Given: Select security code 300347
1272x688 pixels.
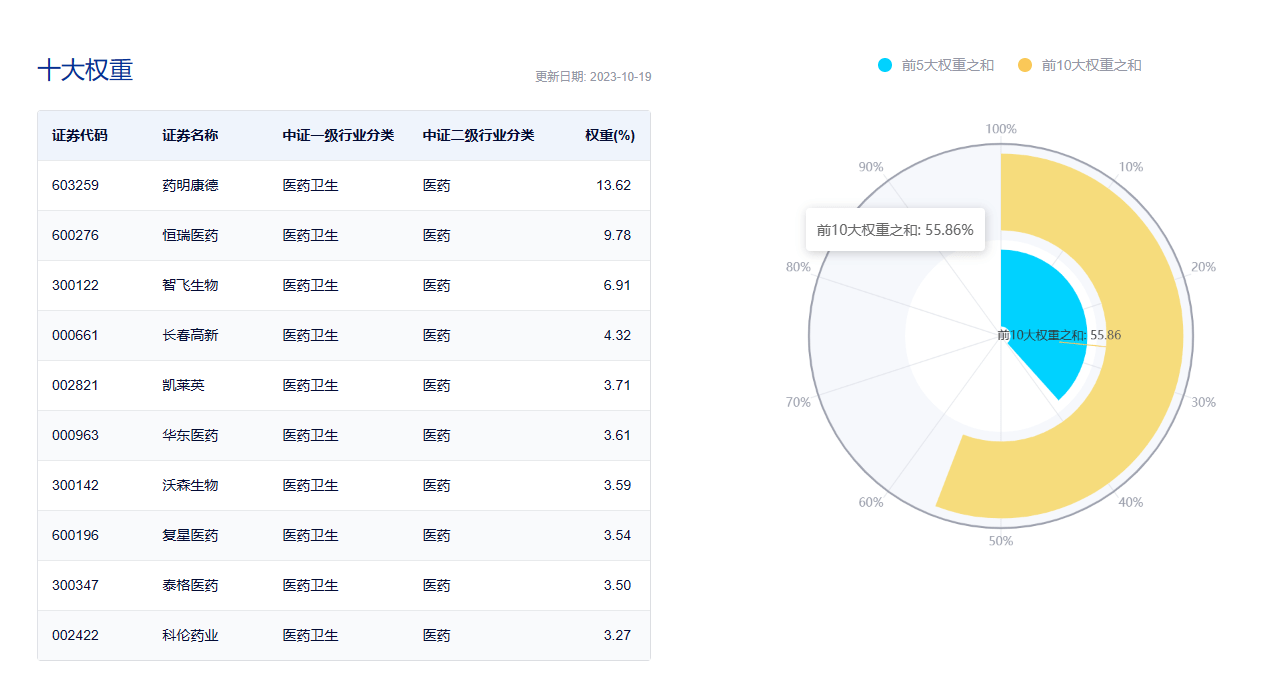Looking at the screenshot, I should click(x=76, y=586).
